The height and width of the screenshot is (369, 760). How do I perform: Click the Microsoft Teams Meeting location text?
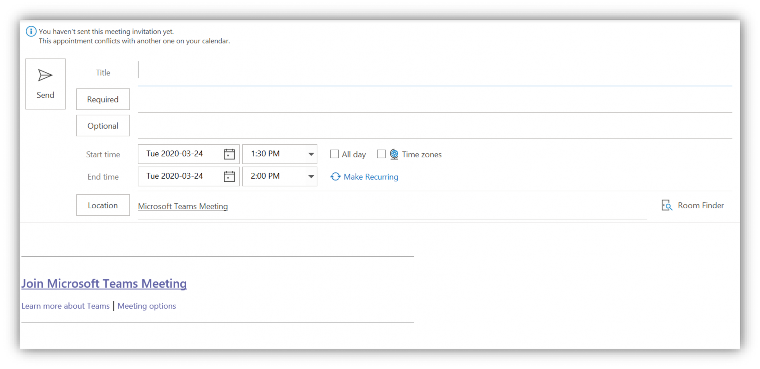coord(183,207)
